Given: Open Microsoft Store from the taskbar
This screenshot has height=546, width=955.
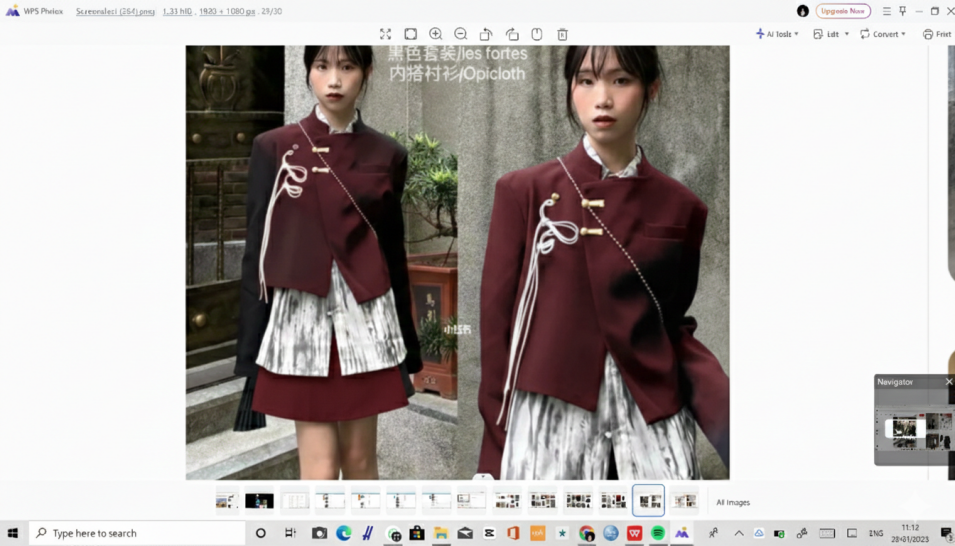Looking at the screenshot, I should point(417,533).
